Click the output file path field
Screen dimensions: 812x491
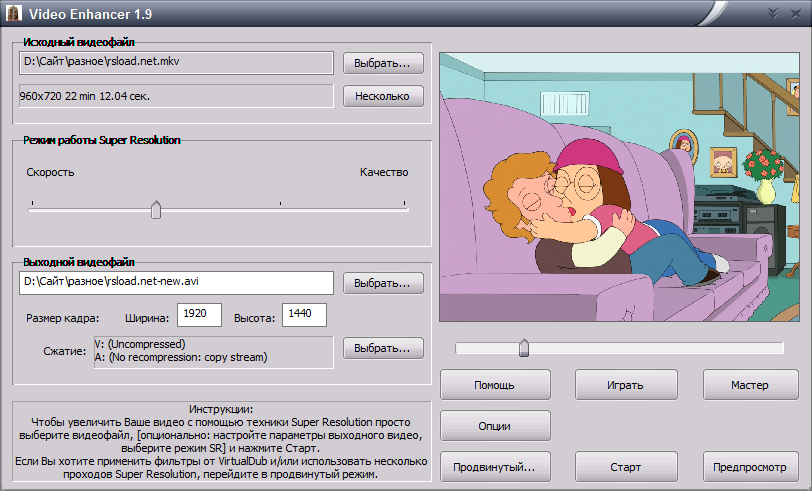coord(176,283)
